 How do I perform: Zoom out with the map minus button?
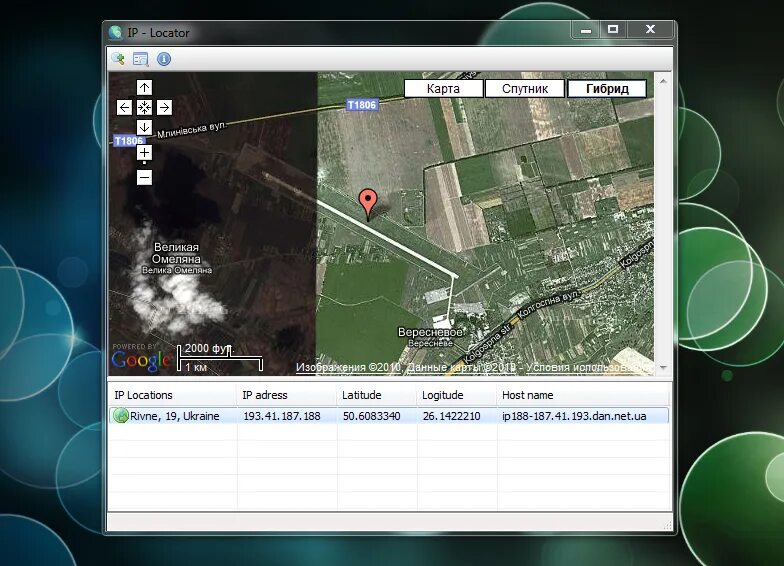click(144, 177)
